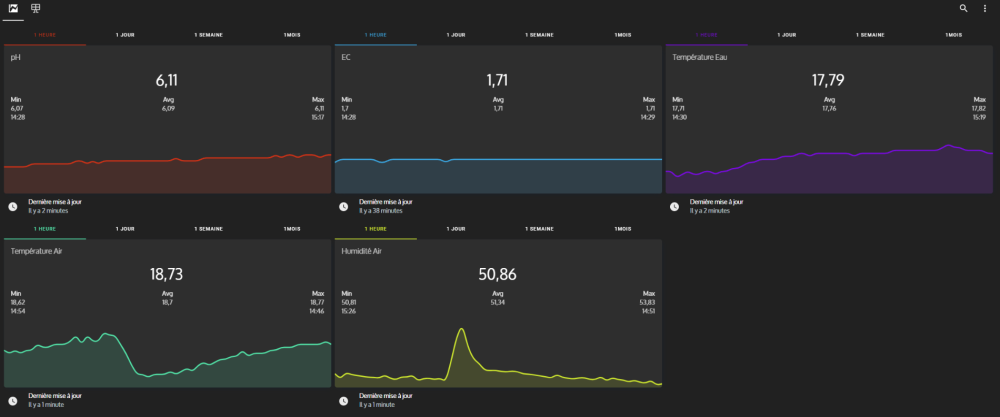Select 1 JOUR tab for Température Air
This screenshot has width=1000, height=417.
125,229
